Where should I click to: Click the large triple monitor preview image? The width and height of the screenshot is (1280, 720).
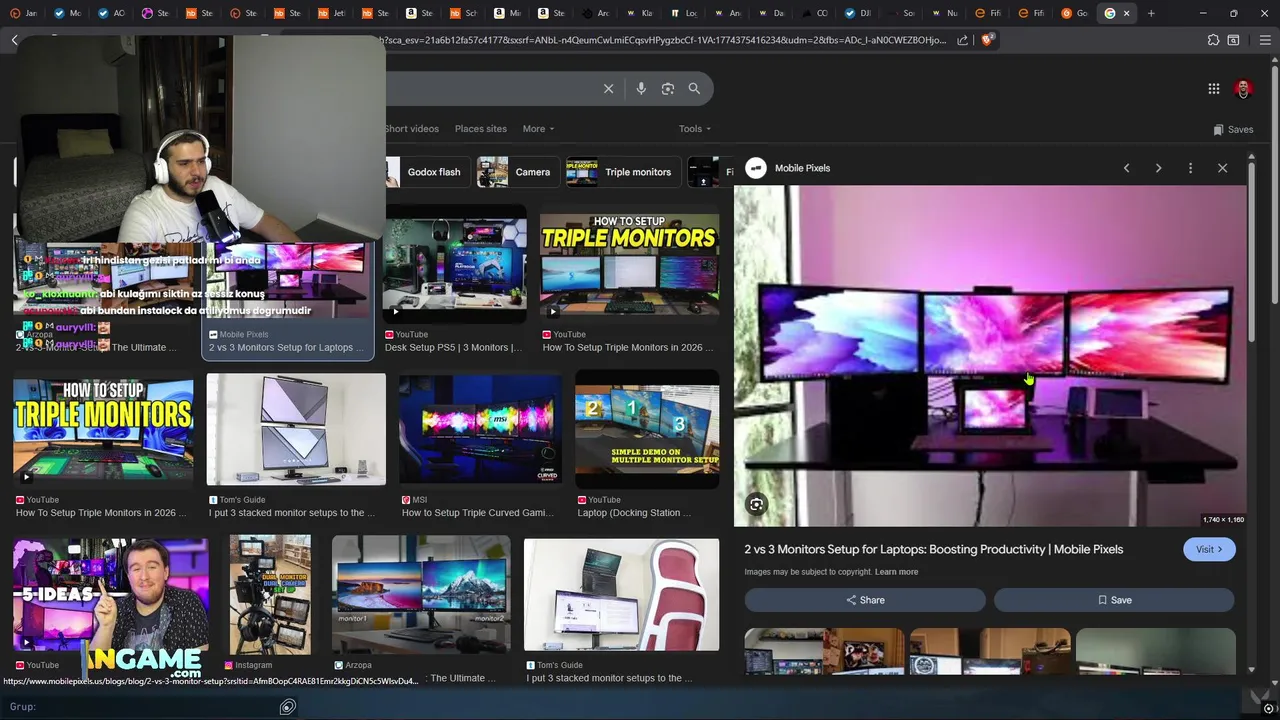990,355
